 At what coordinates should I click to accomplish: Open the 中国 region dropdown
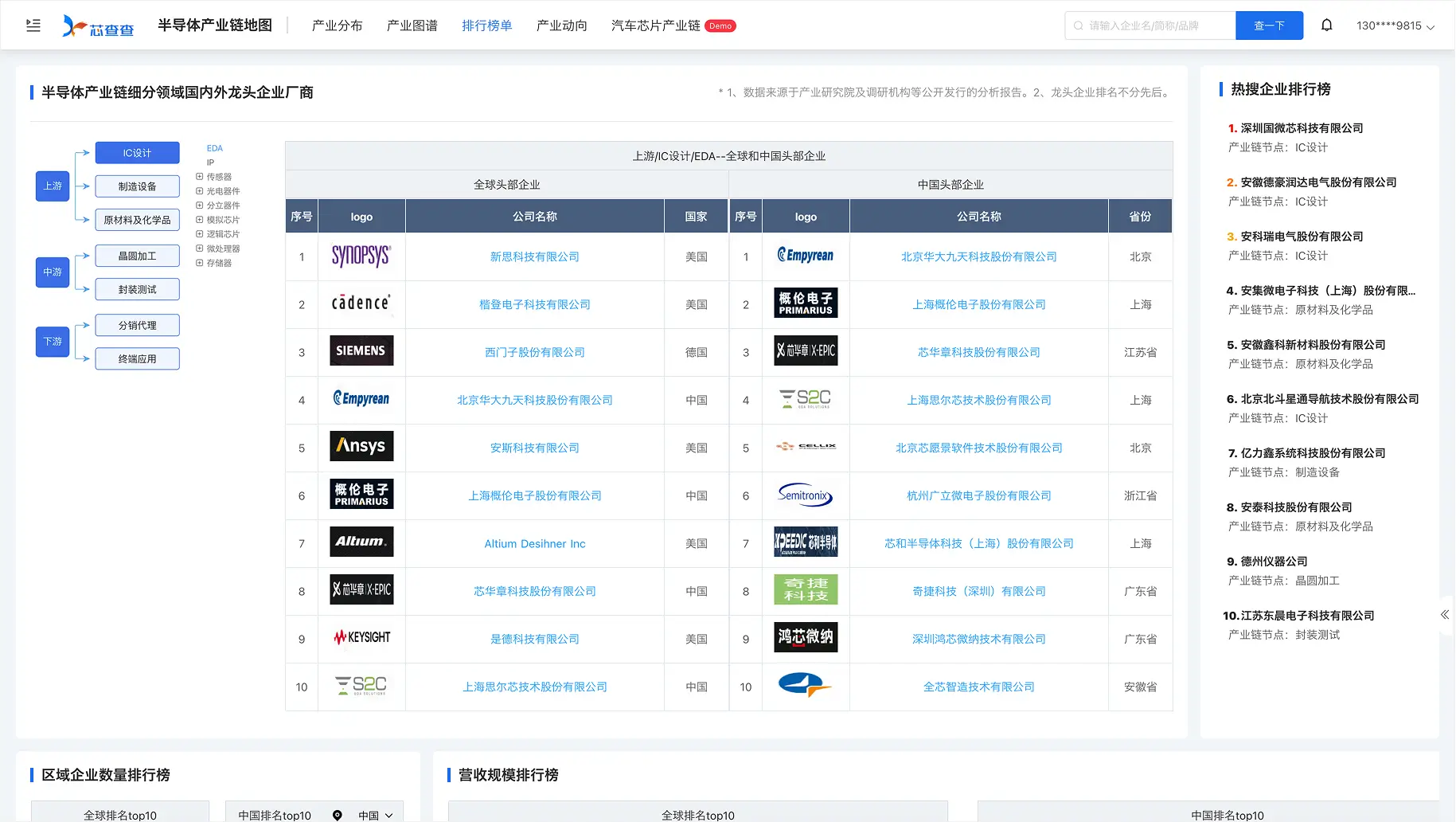[375, 815]
